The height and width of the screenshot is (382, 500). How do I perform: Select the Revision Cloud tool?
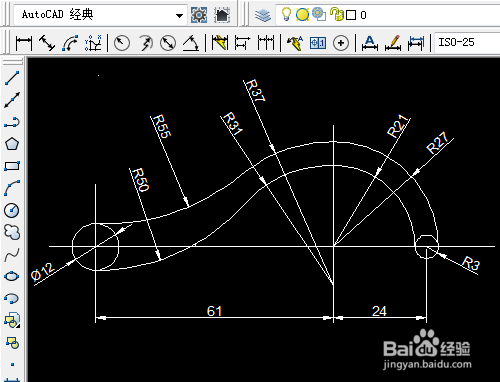click(x=12, y=232)
